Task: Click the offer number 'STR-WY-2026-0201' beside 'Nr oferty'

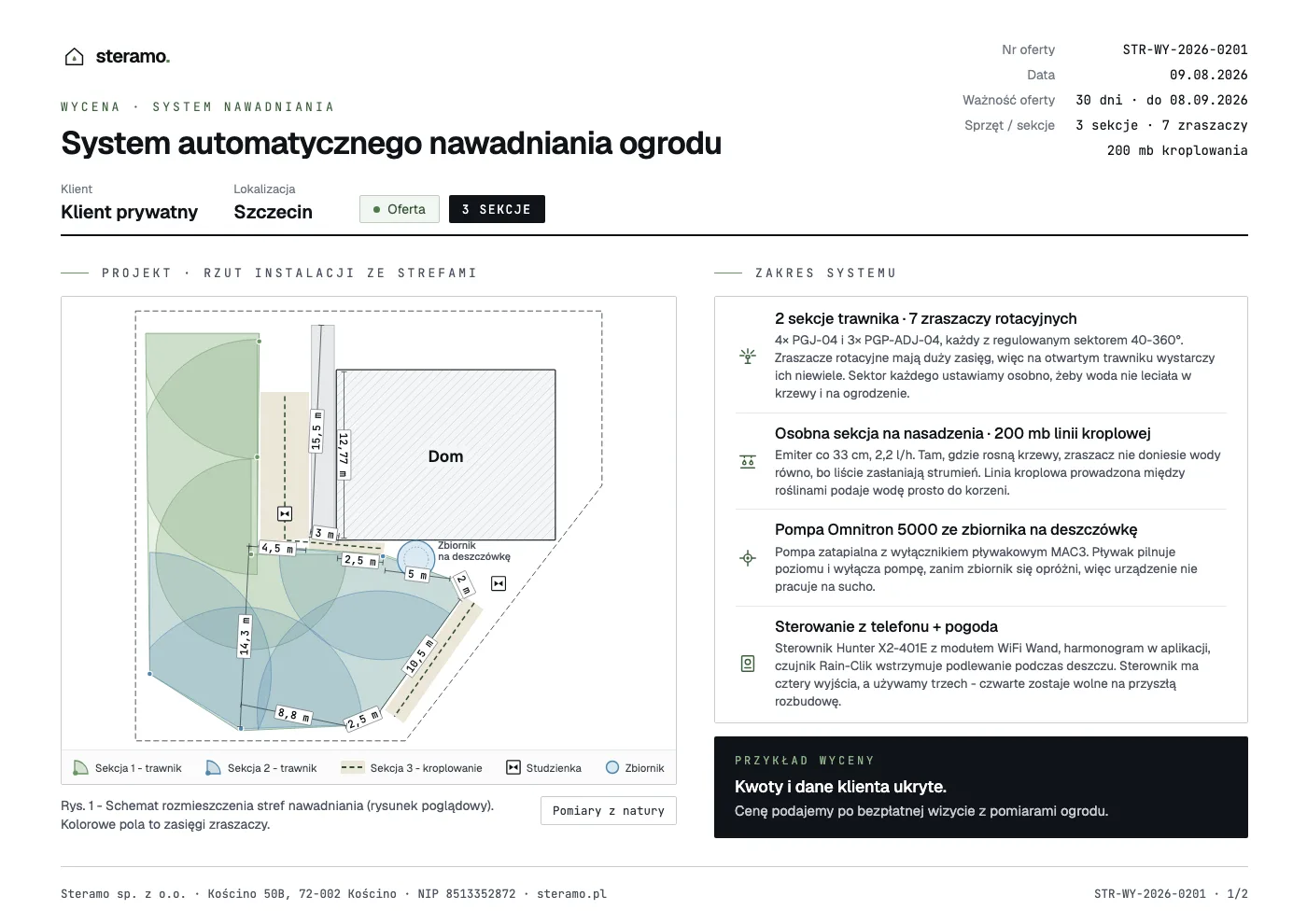Action: 1185,49
